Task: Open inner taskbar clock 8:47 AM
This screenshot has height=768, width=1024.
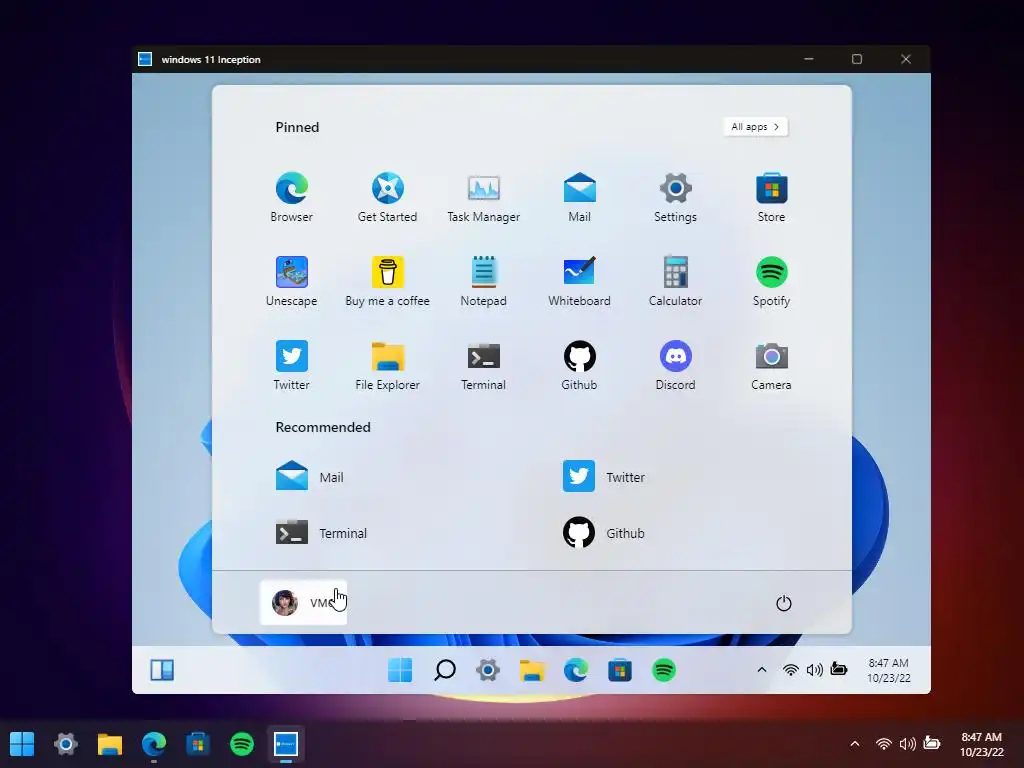Action: pos(889,670)
